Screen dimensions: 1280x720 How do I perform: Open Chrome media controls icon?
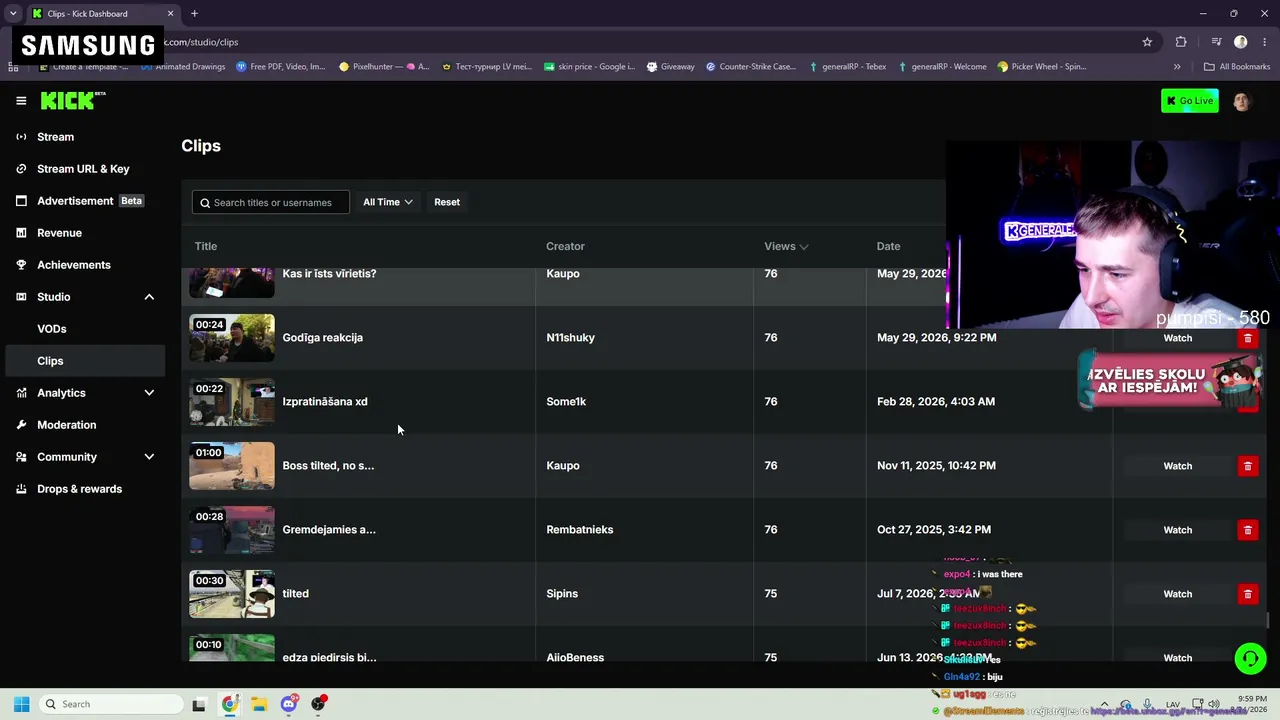[x=1216, y=42]
